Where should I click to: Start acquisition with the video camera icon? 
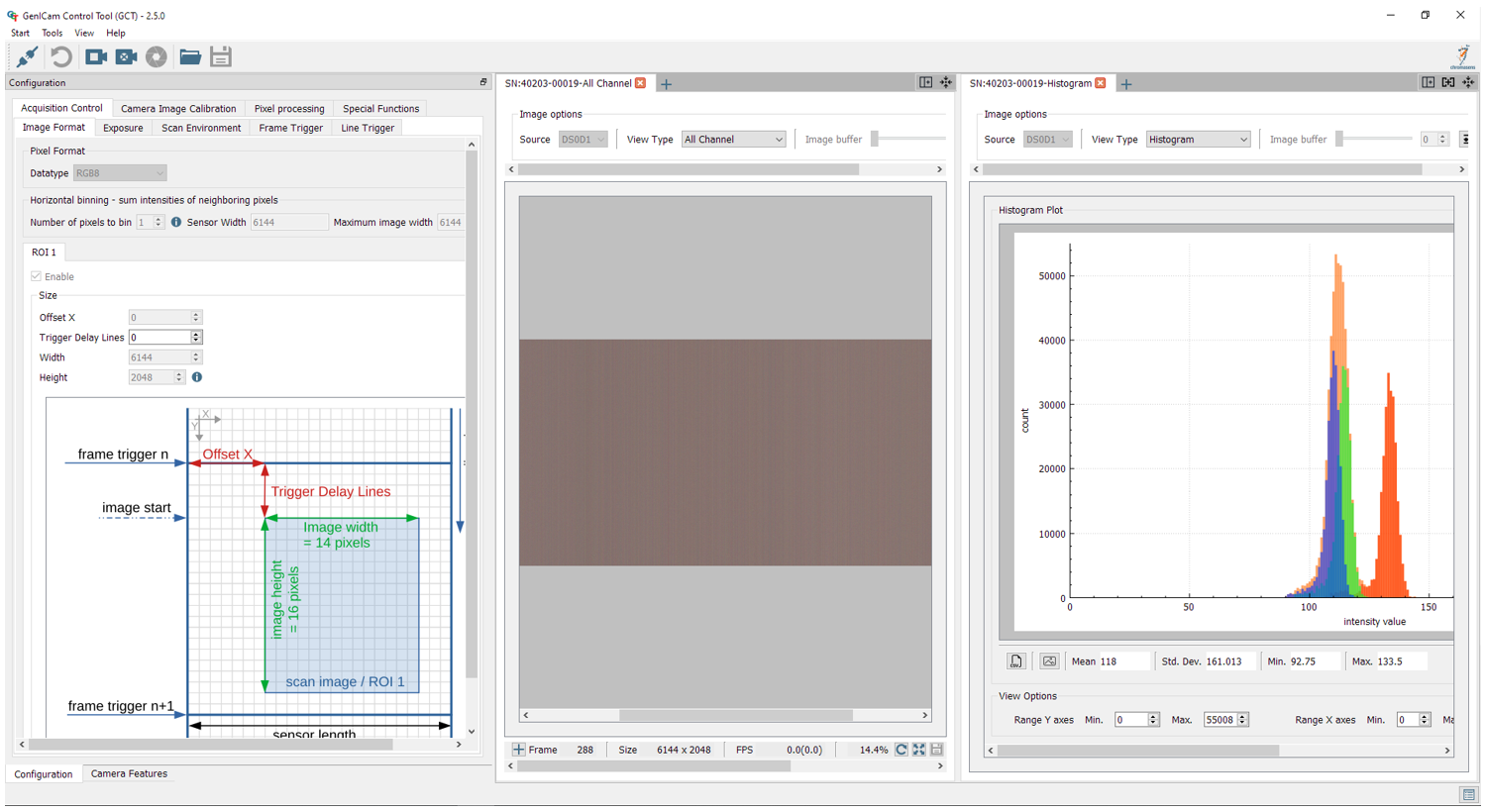(96, 57)
